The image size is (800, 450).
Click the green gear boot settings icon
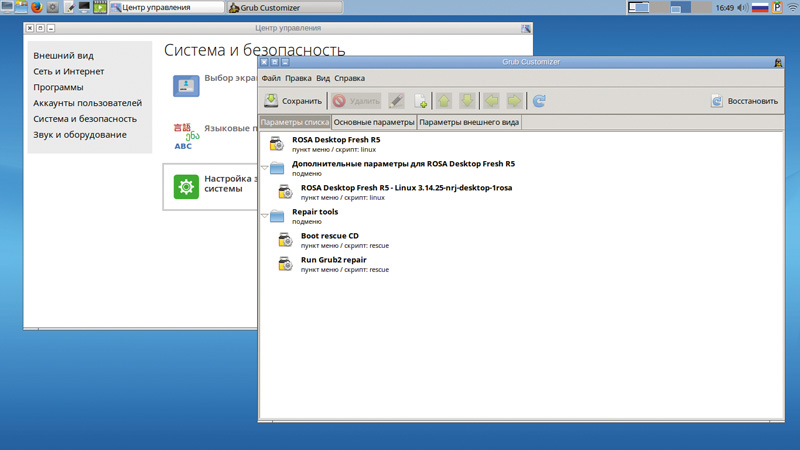point(186,187)
